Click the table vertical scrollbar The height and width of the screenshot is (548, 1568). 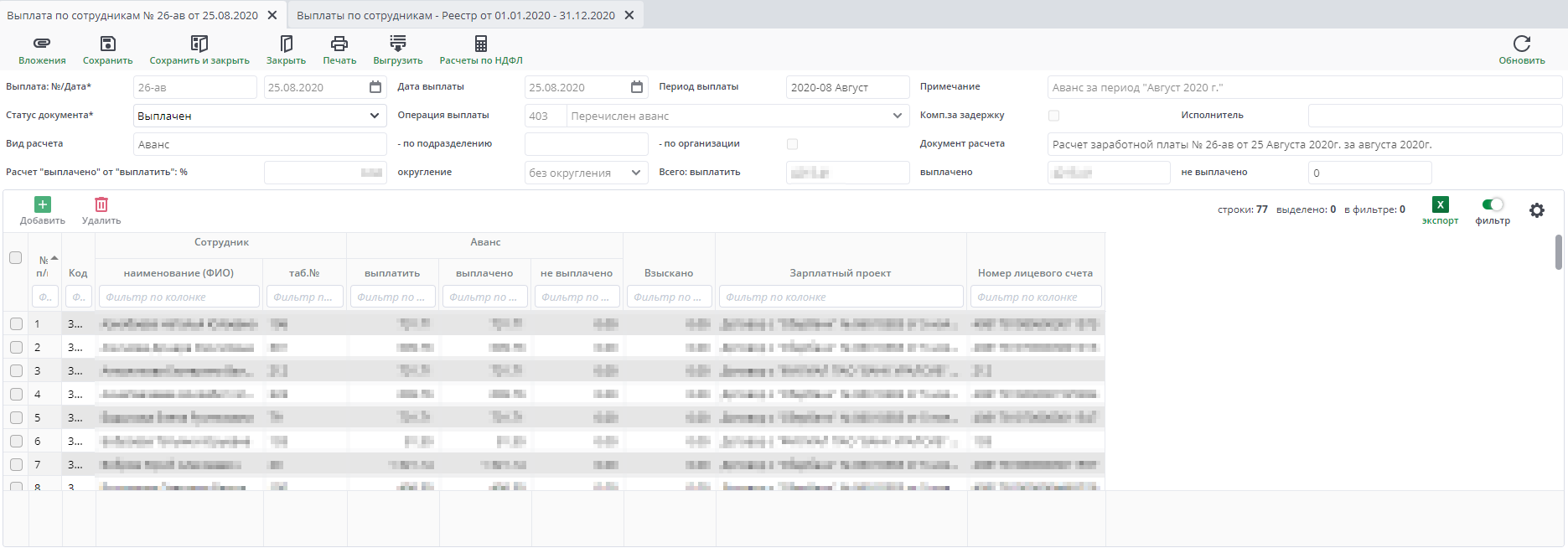1559,252
